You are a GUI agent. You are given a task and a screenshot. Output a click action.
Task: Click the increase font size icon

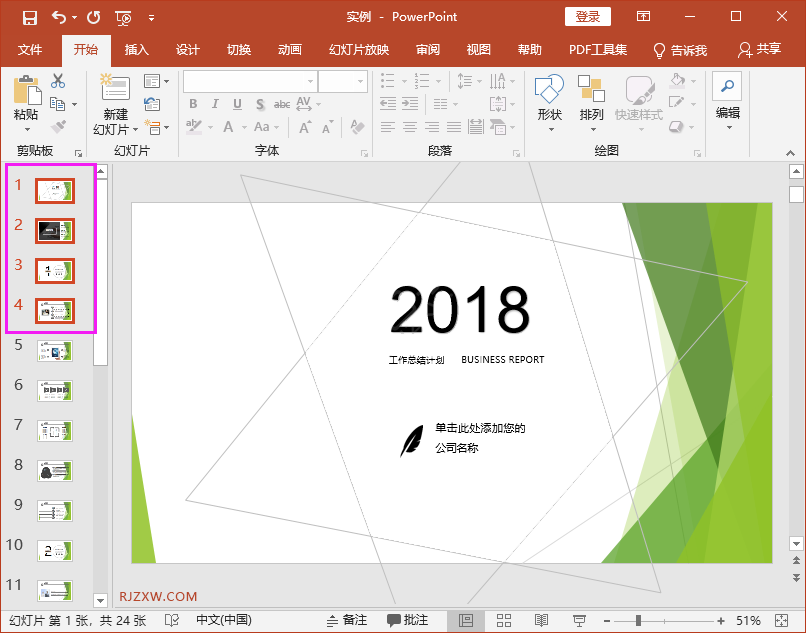tap(305, 126)
